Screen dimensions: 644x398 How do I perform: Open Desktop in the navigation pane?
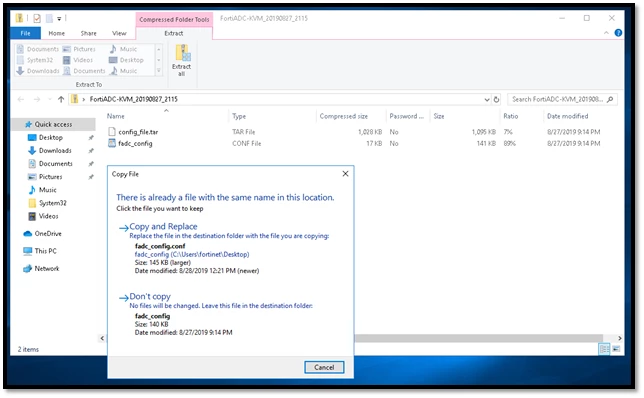coord(51,137)
